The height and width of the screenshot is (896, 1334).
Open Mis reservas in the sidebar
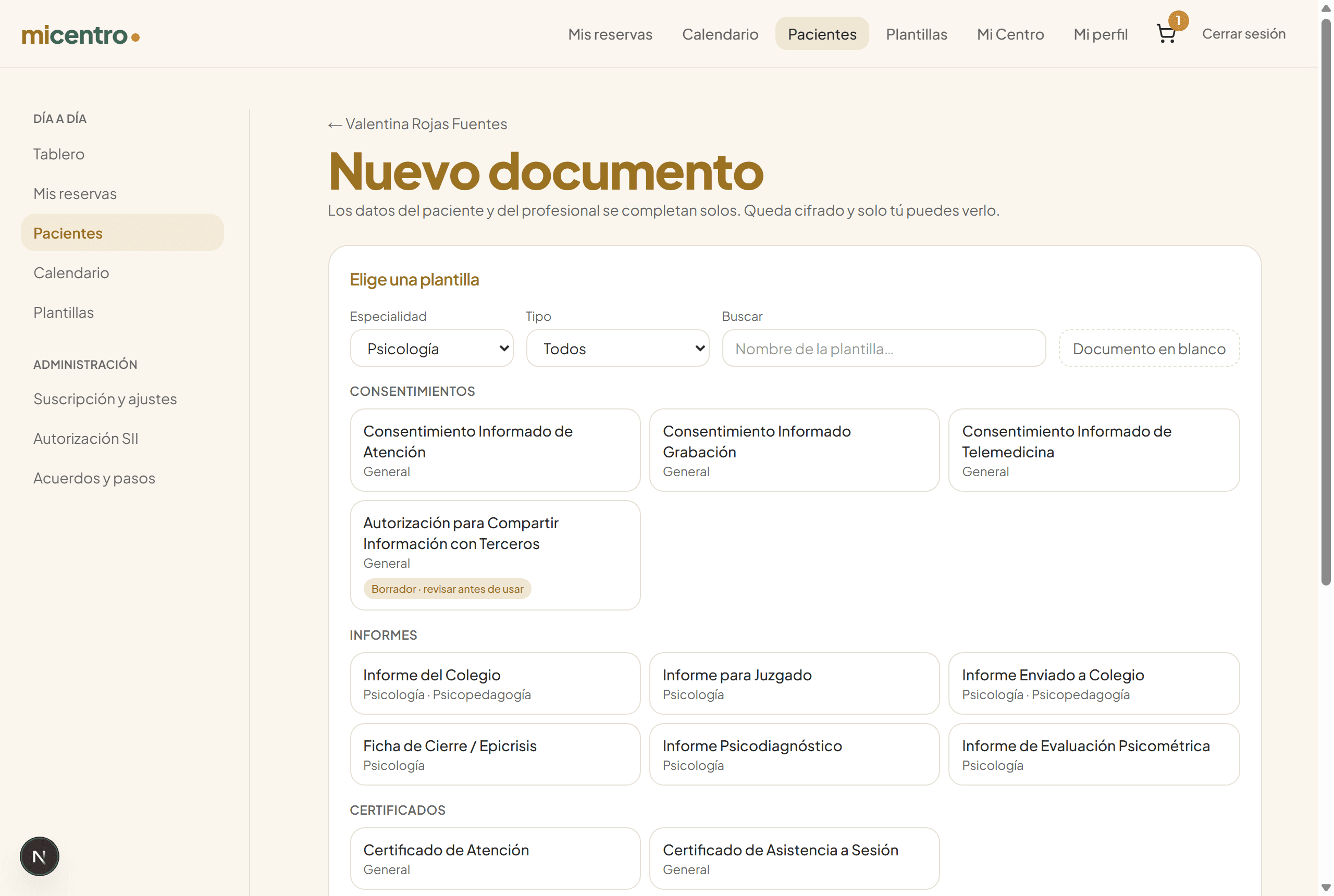click(x=122, y=194)
